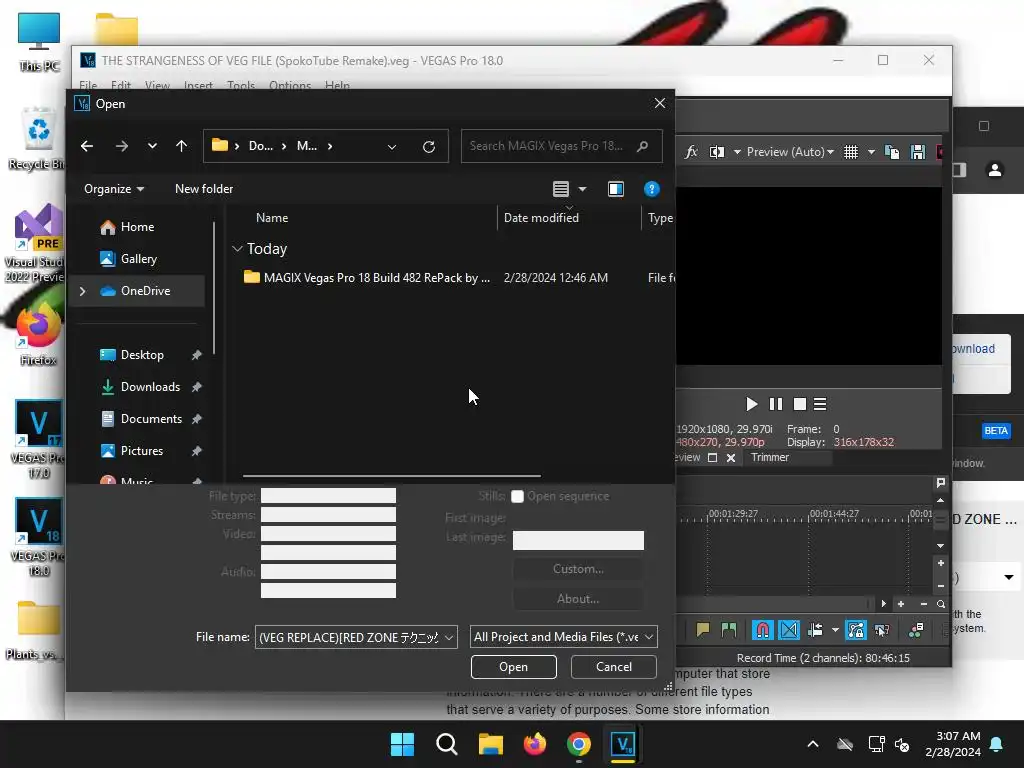This screenshot has width=1024, height=768.
Task: Open Chrome from the taskbar
Action: point(579,744)
